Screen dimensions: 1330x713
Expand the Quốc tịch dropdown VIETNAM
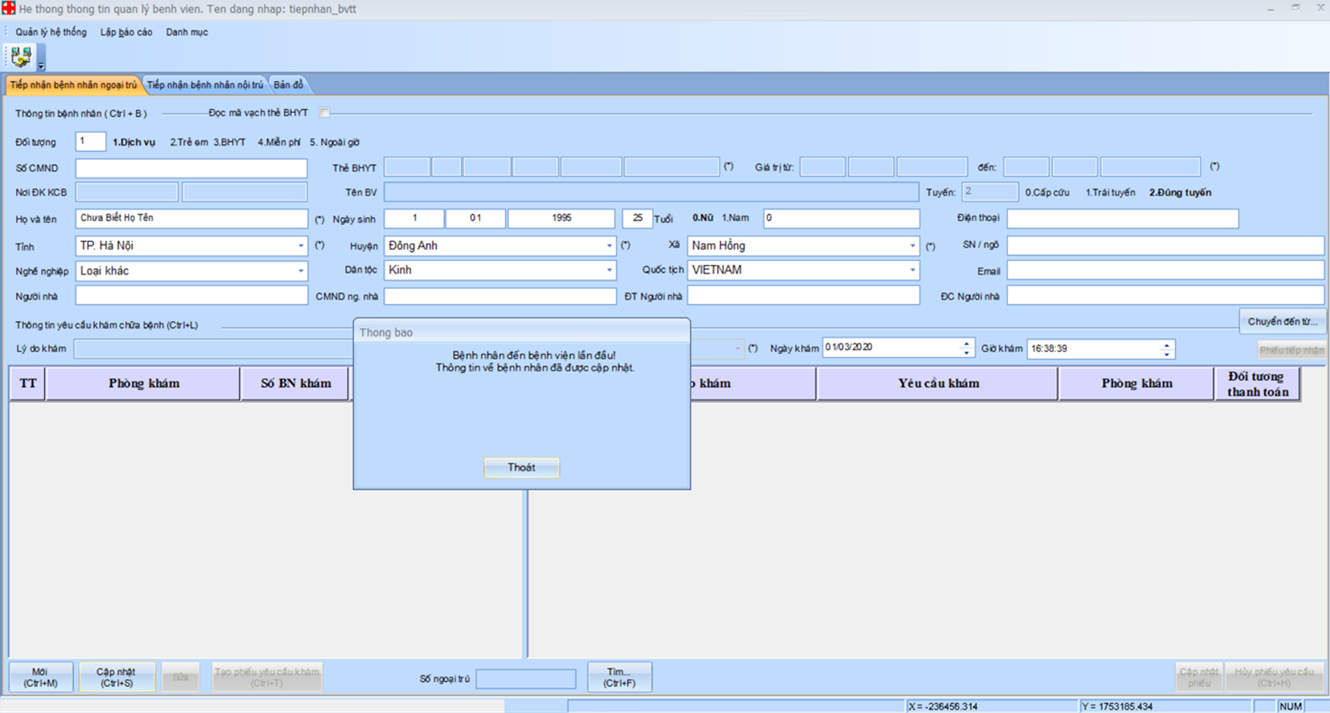[912, 270]
